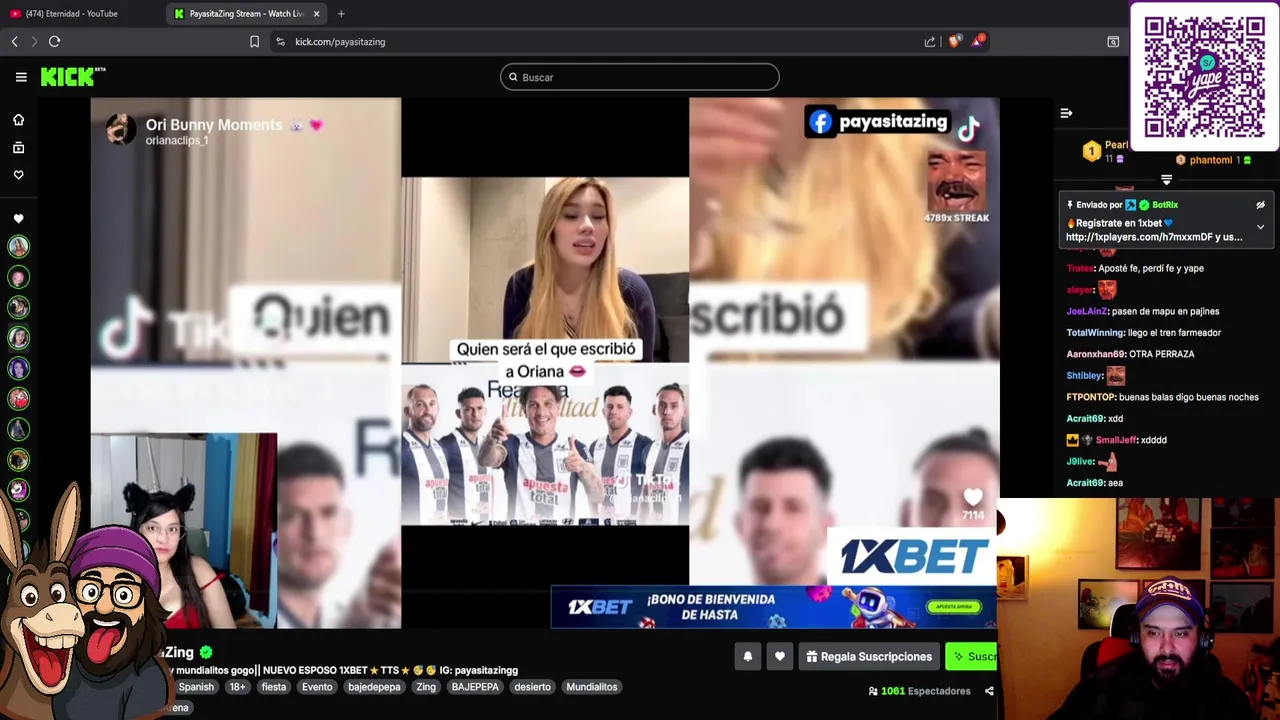
Task: Click FTPONTOP username in chat
Action: pyautogui.click(x=1091, y=397)
